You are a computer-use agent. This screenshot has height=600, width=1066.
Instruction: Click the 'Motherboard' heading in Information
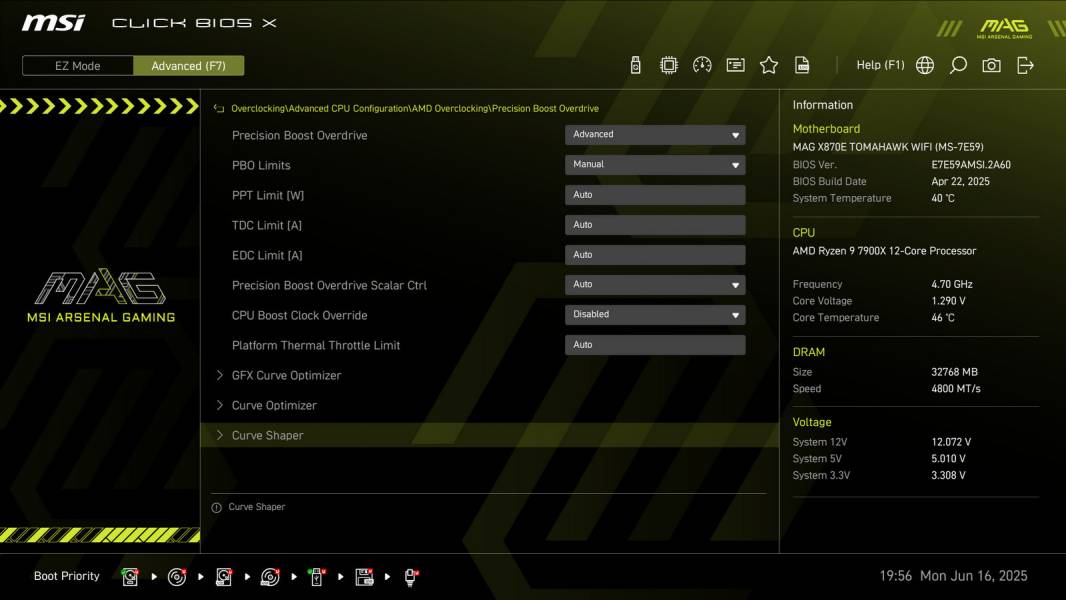point(826,129)
